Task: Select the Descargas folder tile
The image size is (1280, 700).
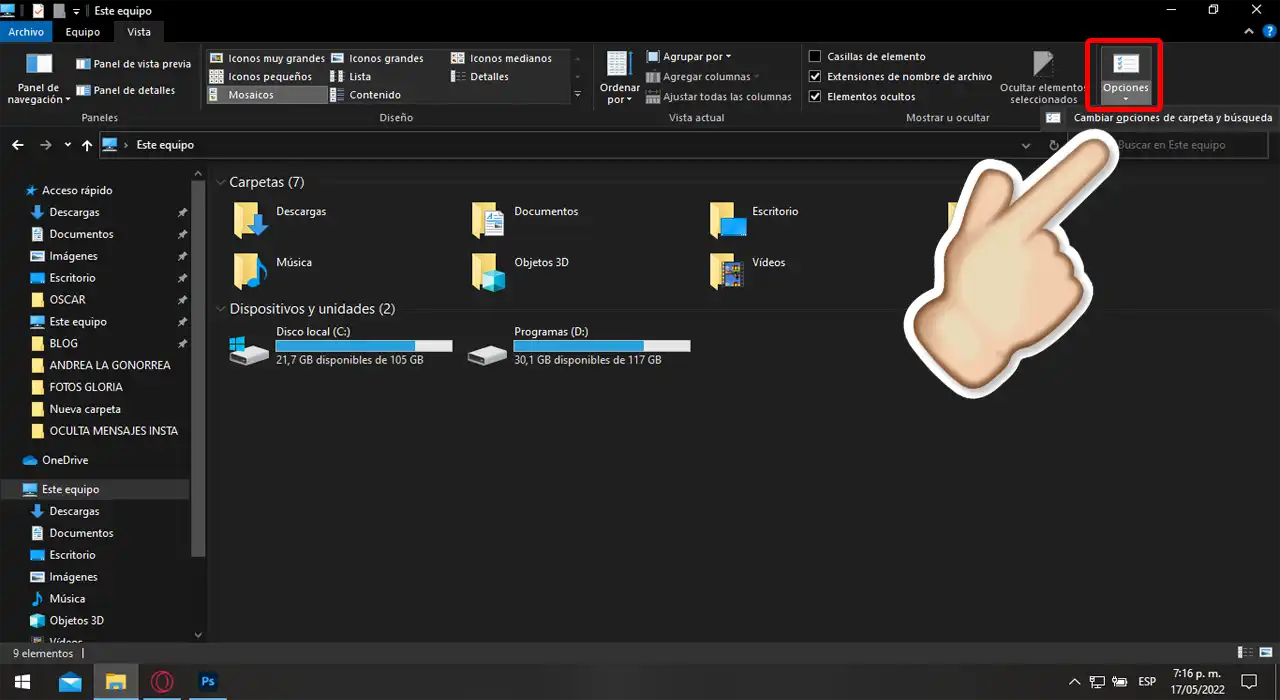Action: tap(280, 219)
